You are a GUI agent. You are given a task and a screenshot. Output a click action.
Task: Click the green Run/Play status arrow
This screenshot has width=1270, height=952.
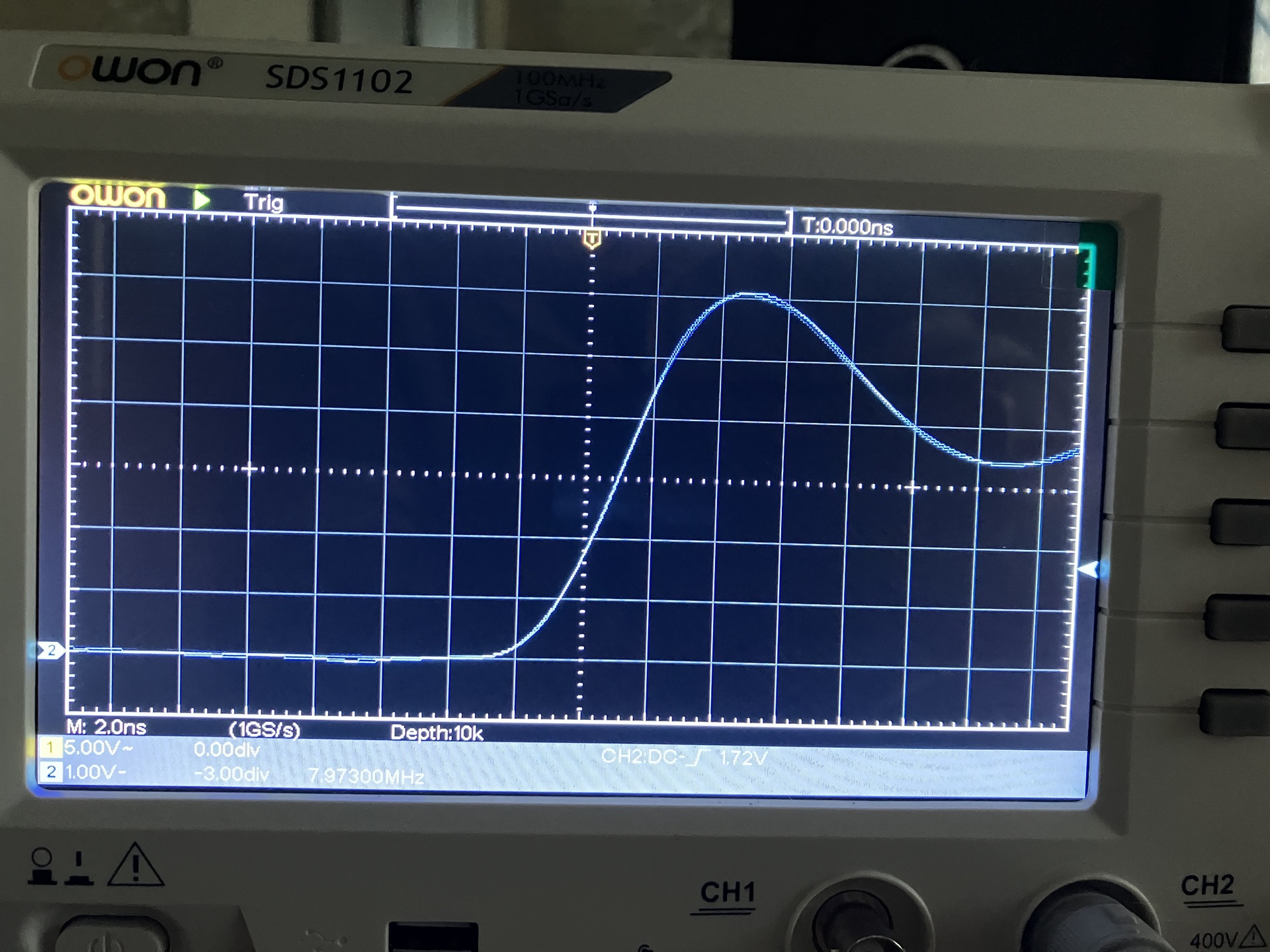[x=201, y=200]
